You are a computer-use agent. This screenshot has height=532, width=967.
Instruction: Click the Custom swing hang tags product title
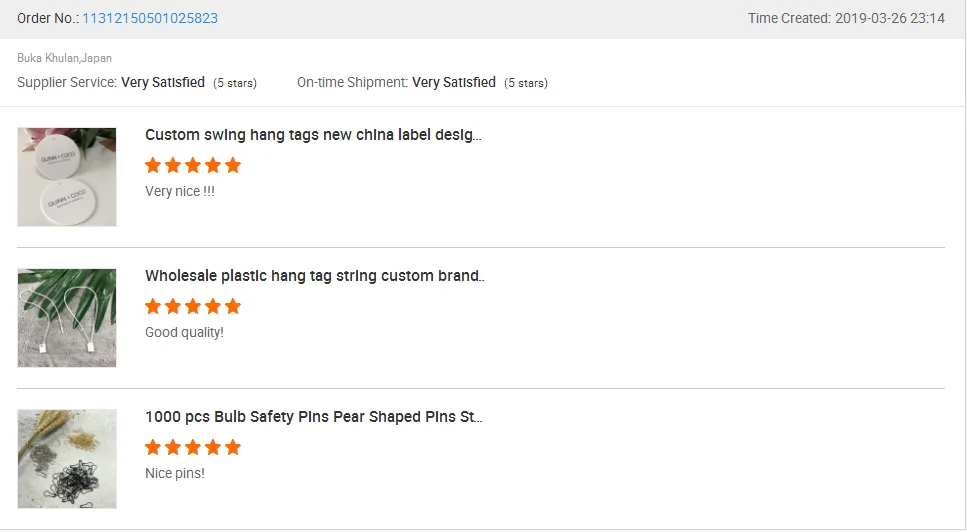[313, 135]
